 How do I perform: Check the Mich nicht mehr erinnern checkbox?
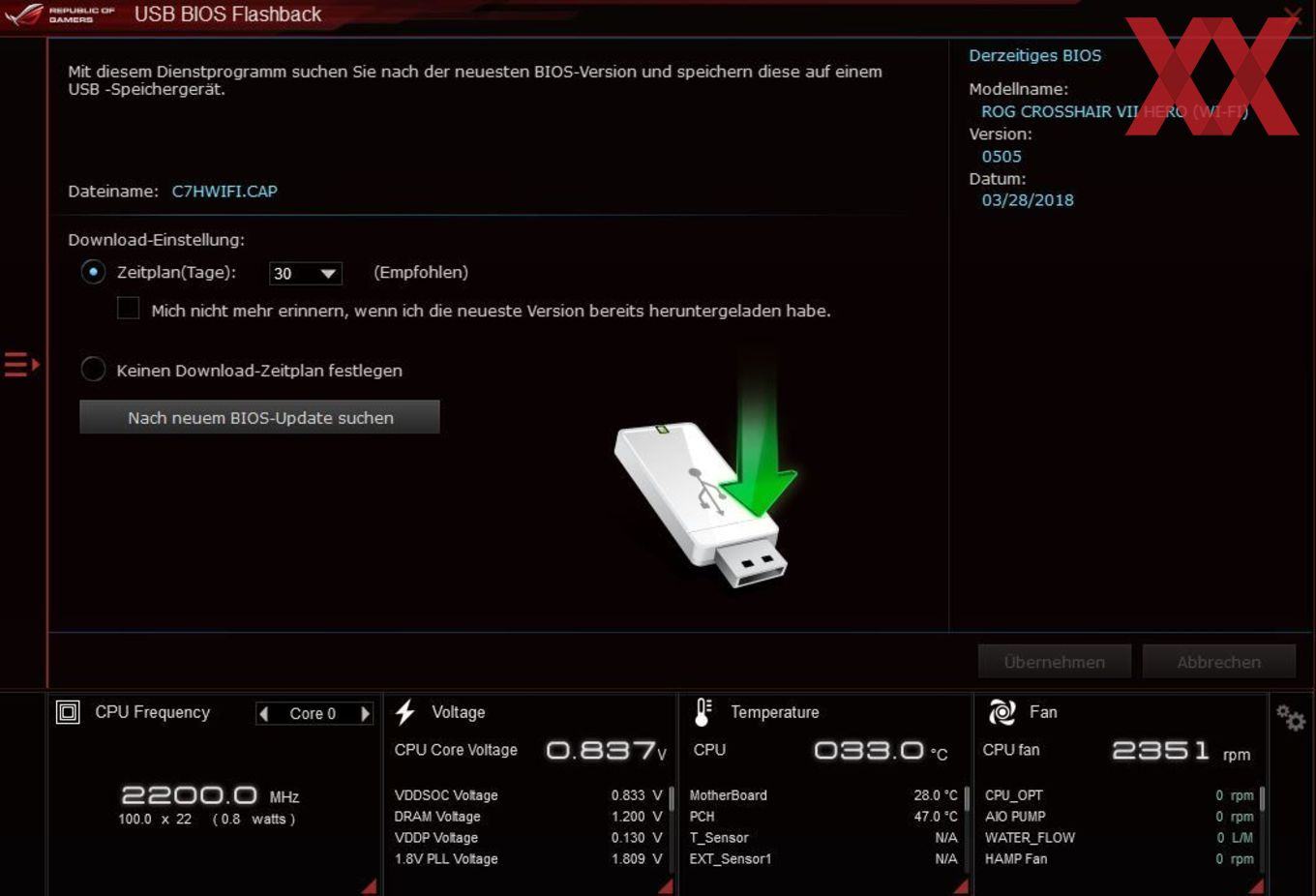pyautogui.click(x=128, y=309)
